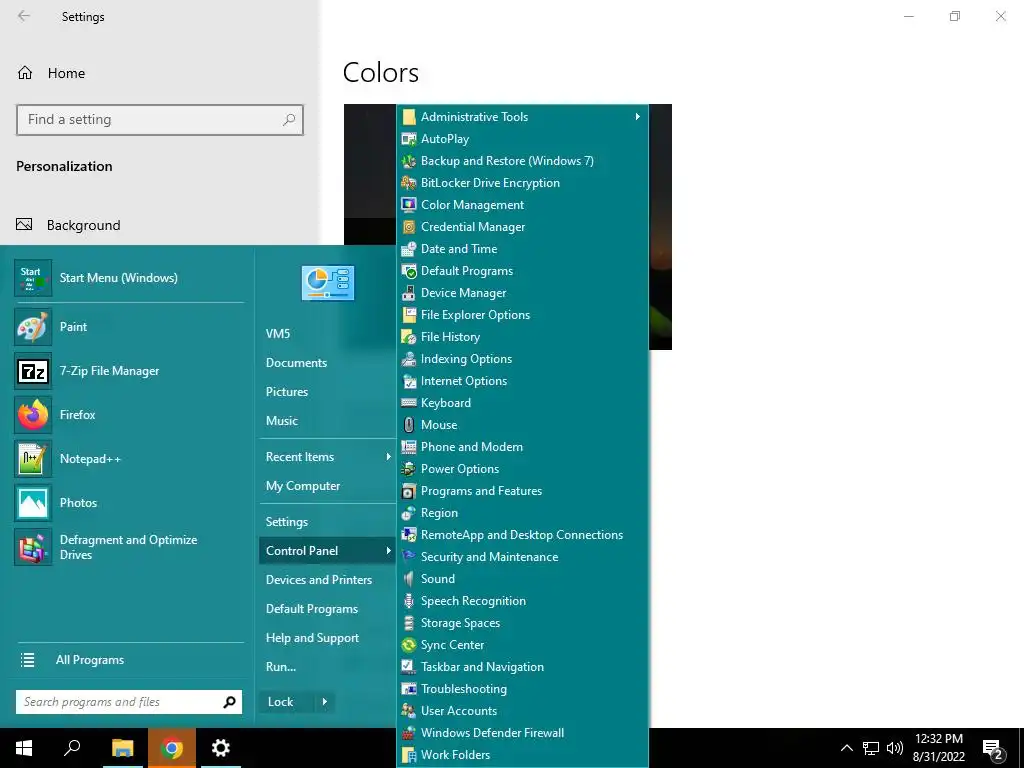1024x768 pixels.
Task: Open AutoPlay control panel item
Action: [522, 138]
